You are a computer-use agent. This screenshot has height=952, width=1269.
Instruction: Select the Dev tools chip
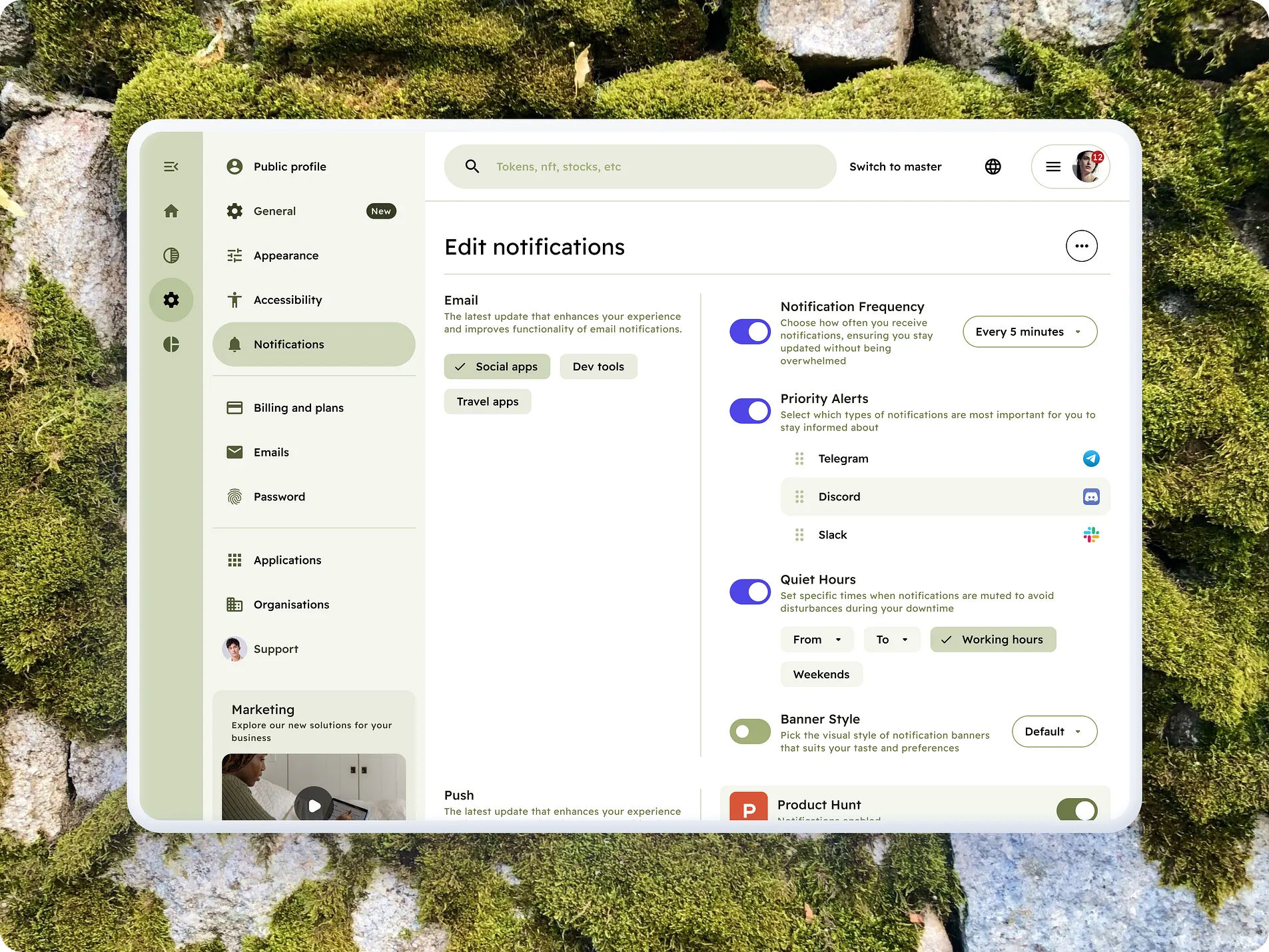(598, 366)
